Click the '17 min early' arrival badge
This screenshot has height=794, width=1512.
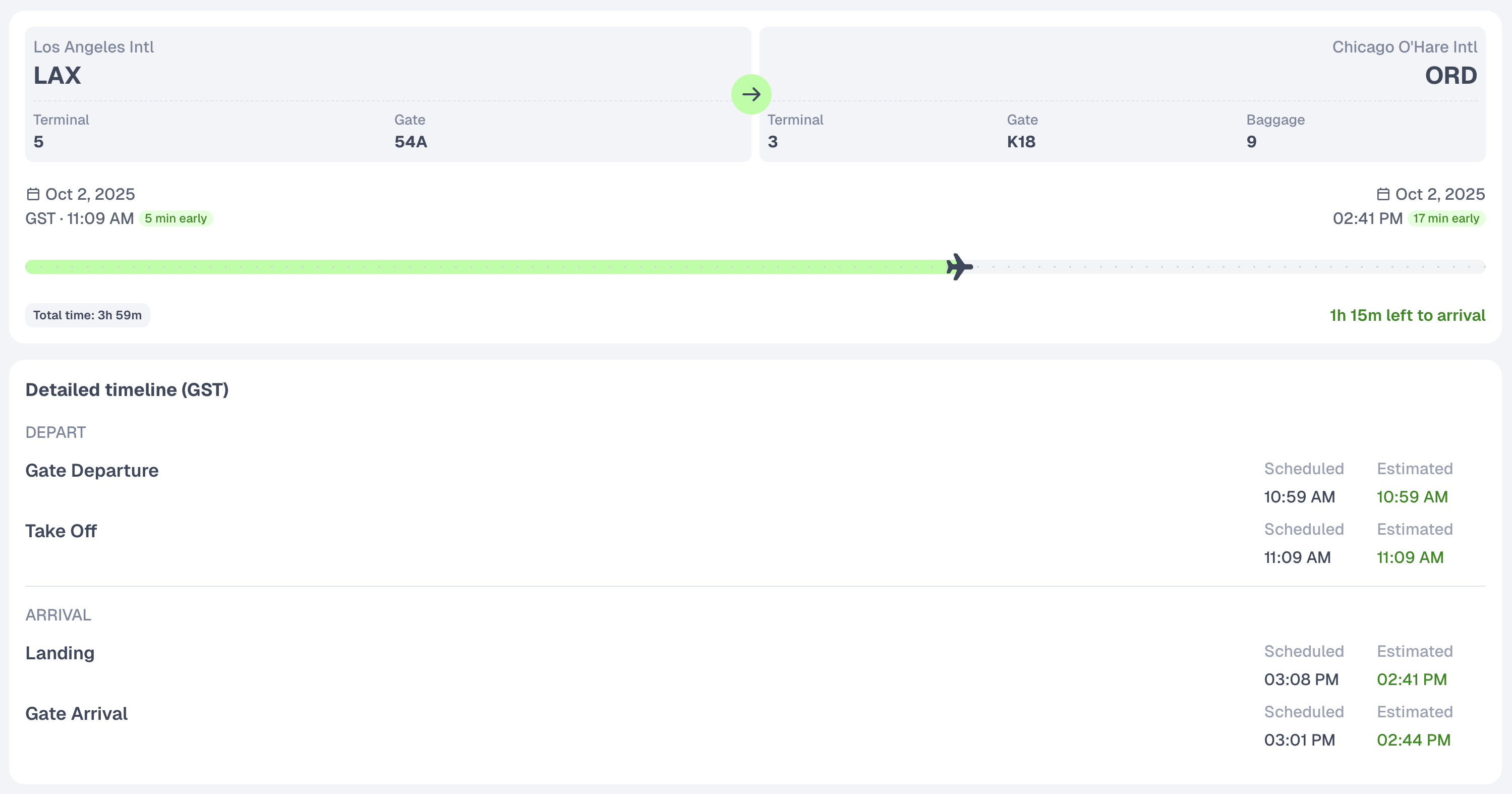1445,218
